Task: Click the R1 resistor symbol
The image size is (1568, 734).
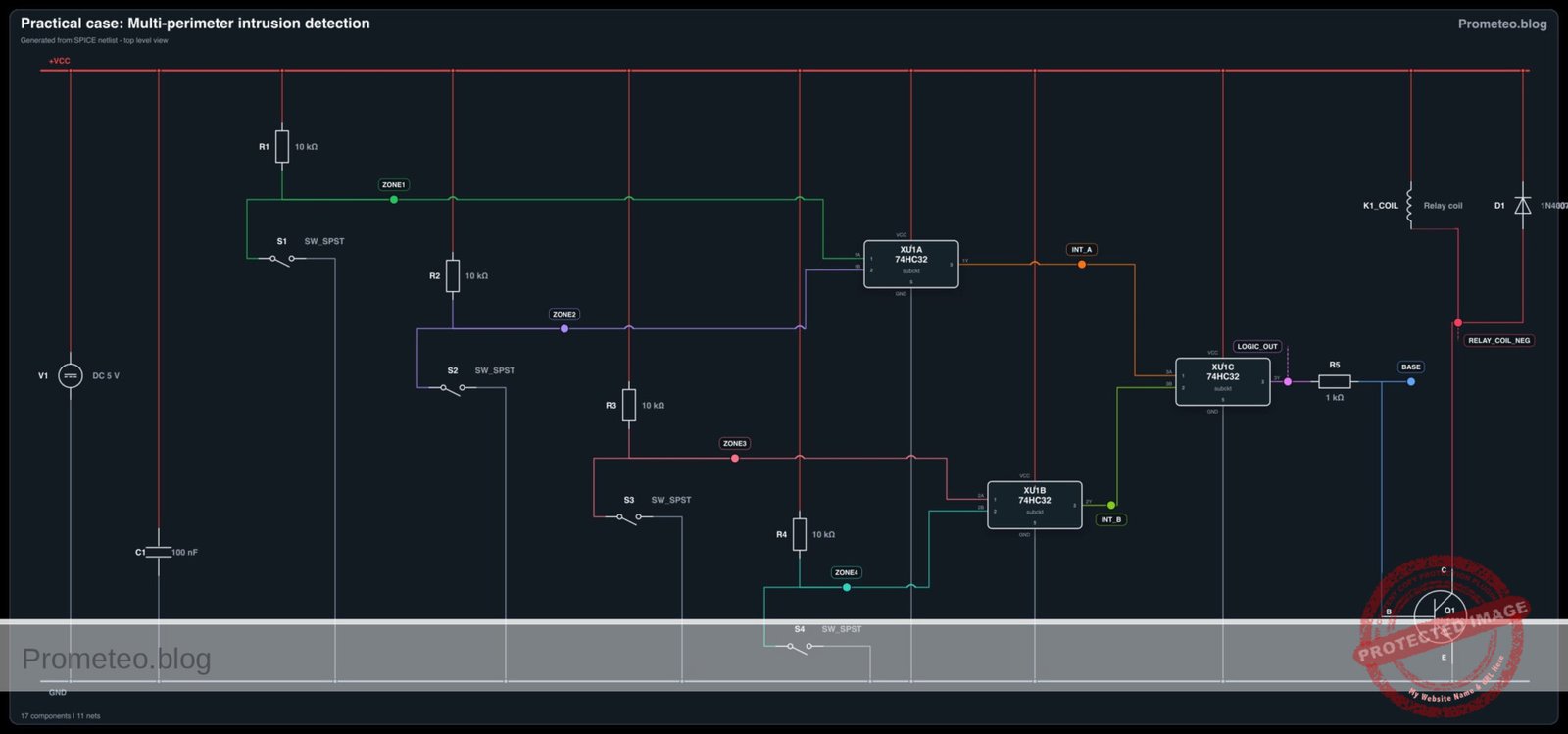Action: [x=282, y=146]
